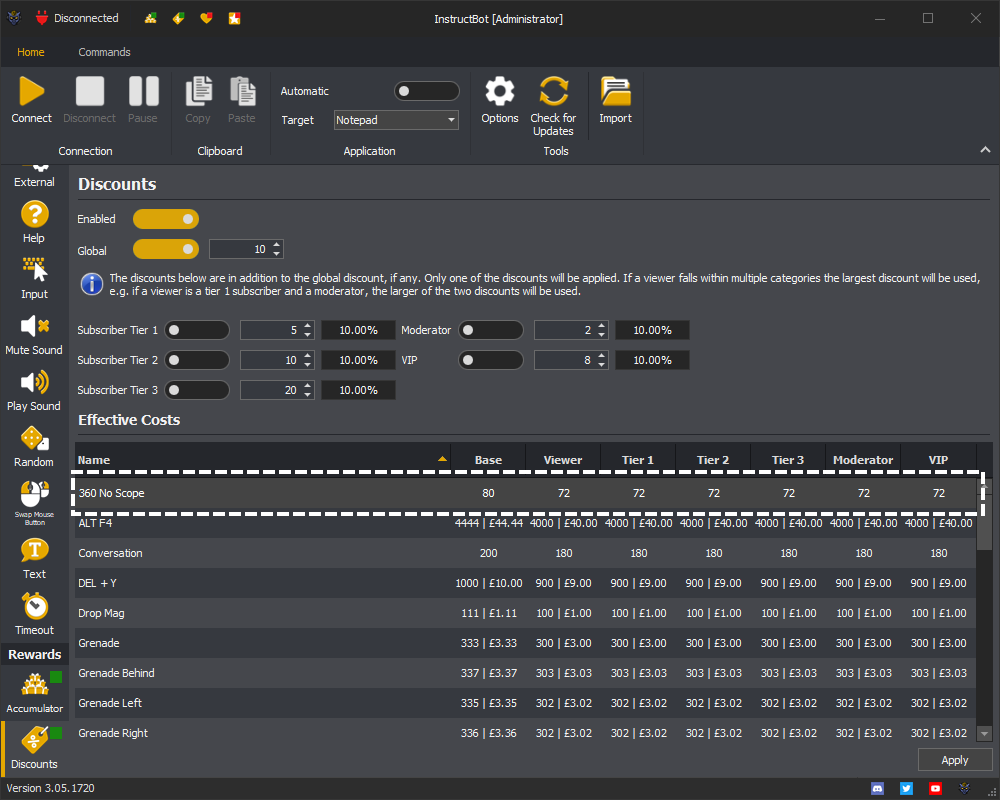This screenshot has height=800, width=1000.
Task: Enable Subscriber Tier 3 discount toggle
Action: click(x=197, y=390)
